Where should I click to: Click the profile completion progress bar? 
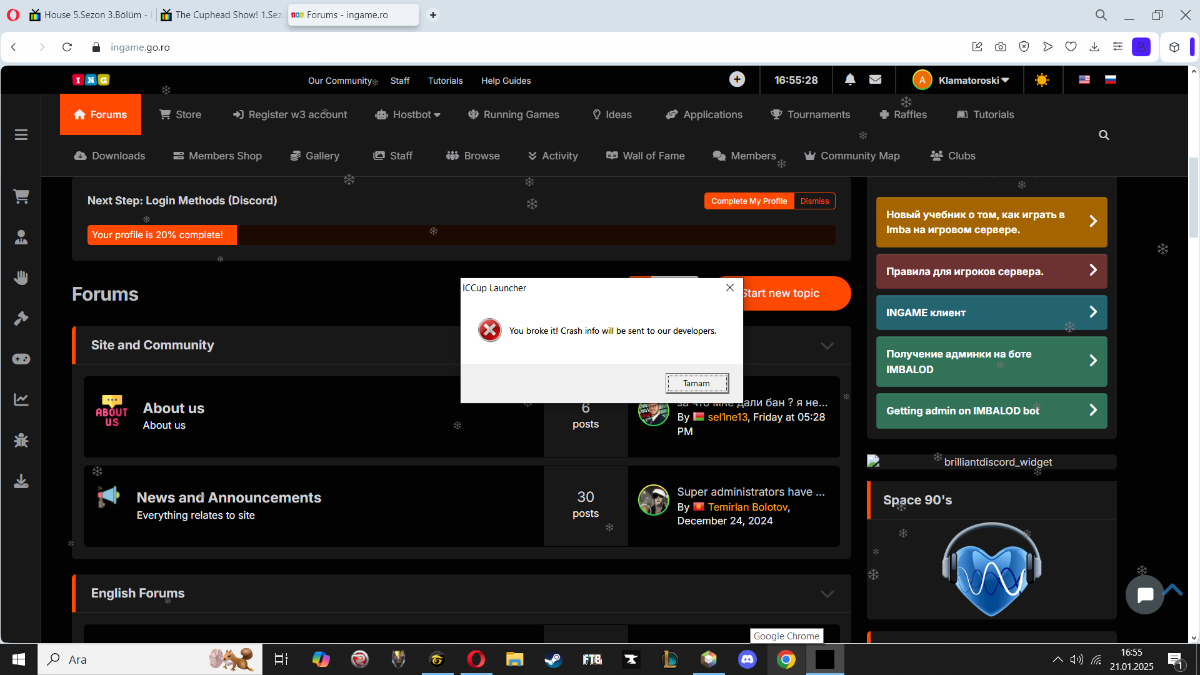tap(461, 235)
